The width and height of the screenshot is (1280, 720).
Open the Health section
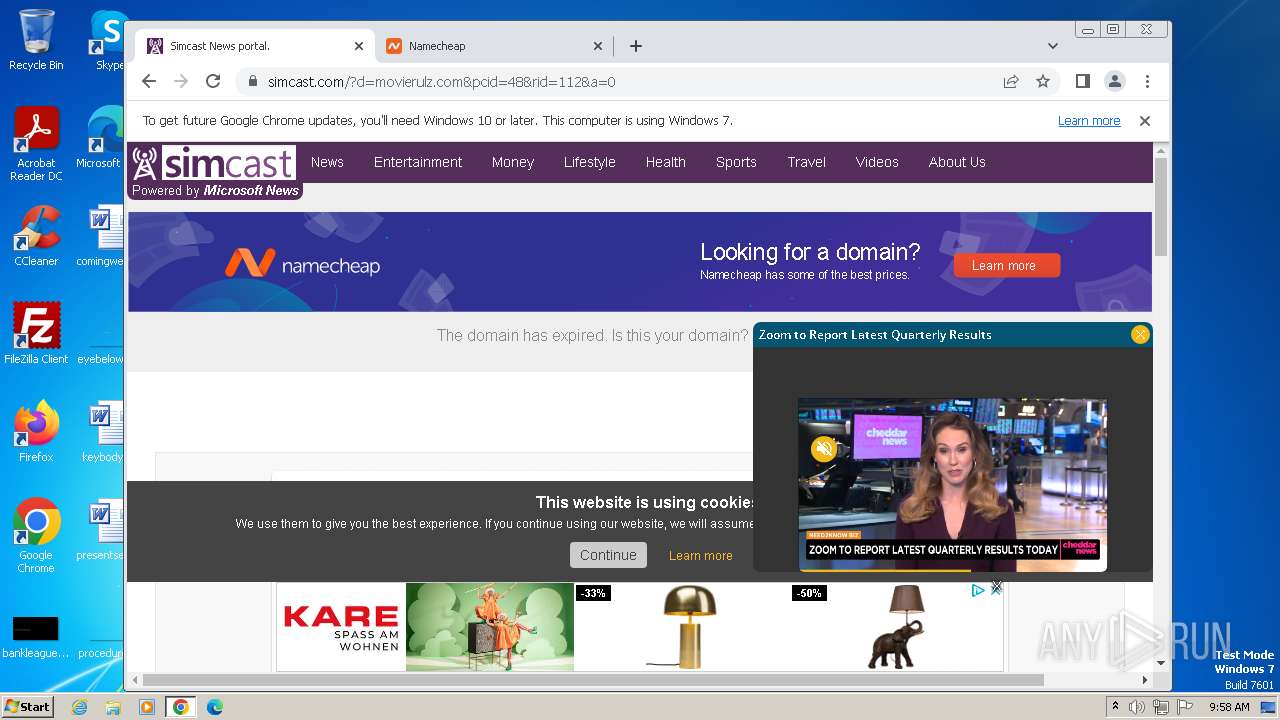[x=665, y=162]
